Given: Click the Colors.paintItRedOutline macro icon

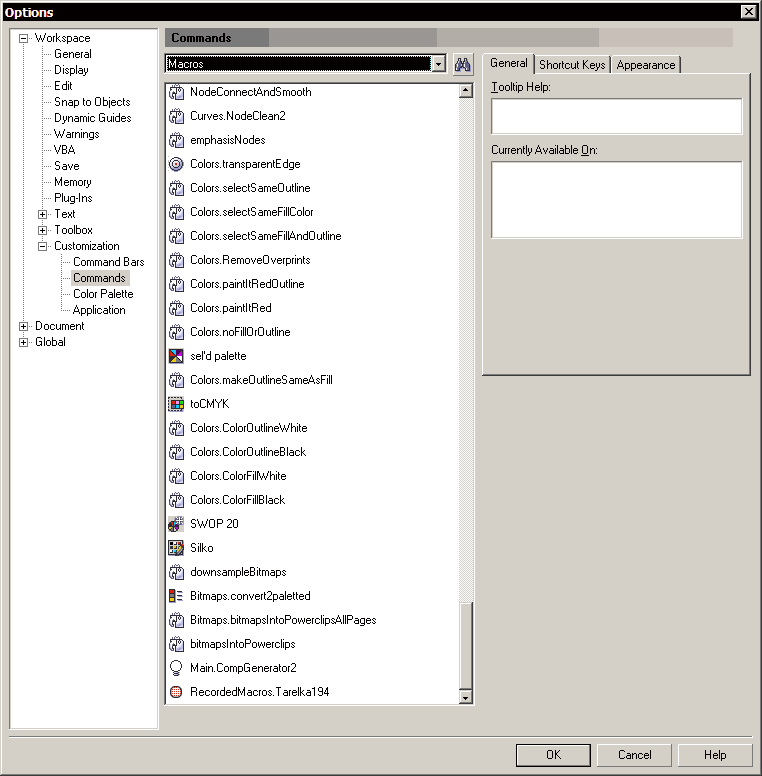Looking at the screenshot, I should point(176,284).
